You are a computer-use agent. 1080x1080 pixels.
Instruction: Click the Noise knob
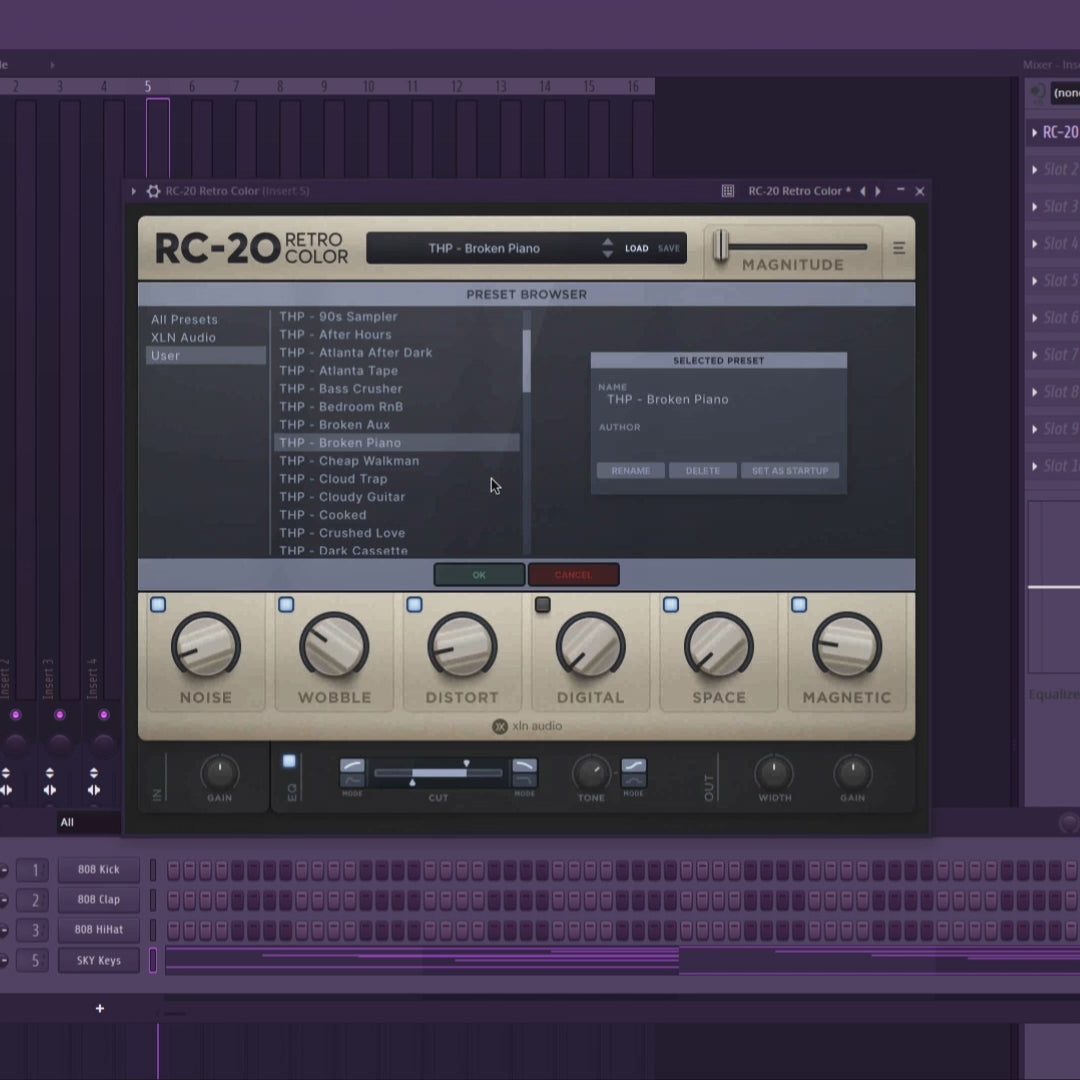coord(205,646)
